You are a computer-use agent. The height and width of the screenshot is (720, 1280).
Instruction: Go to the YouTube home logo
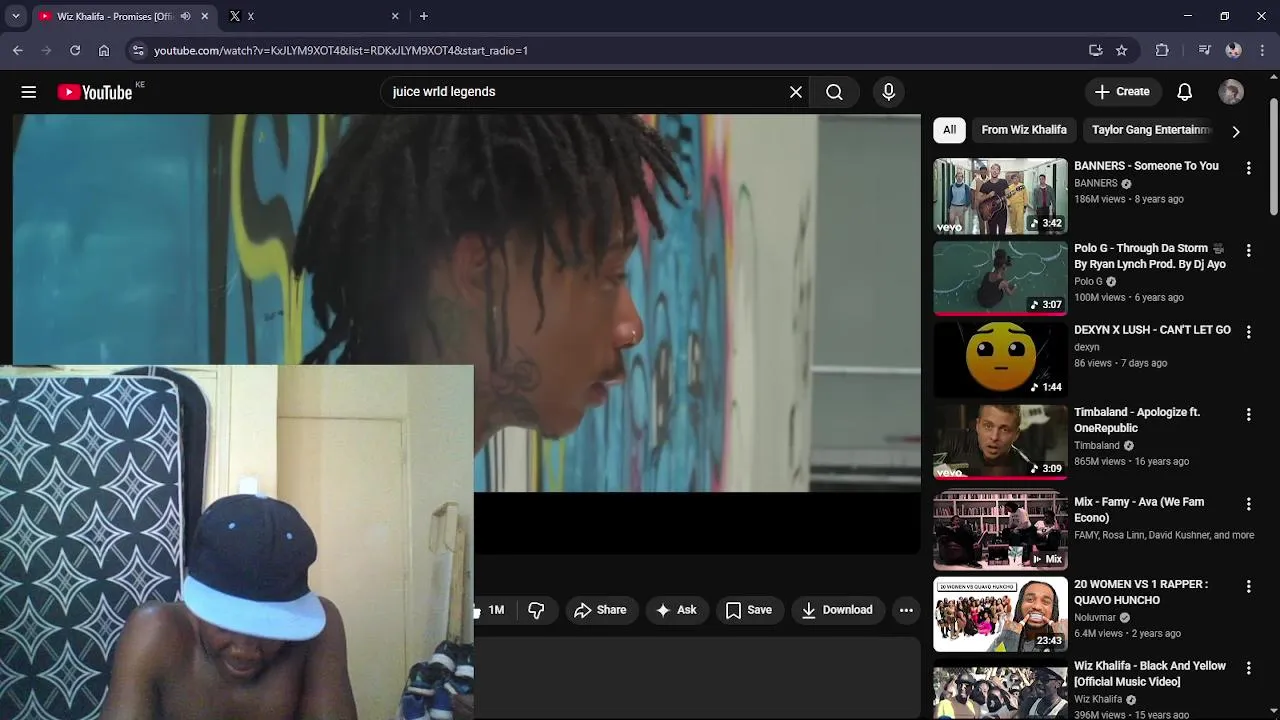tap(95, 92)
